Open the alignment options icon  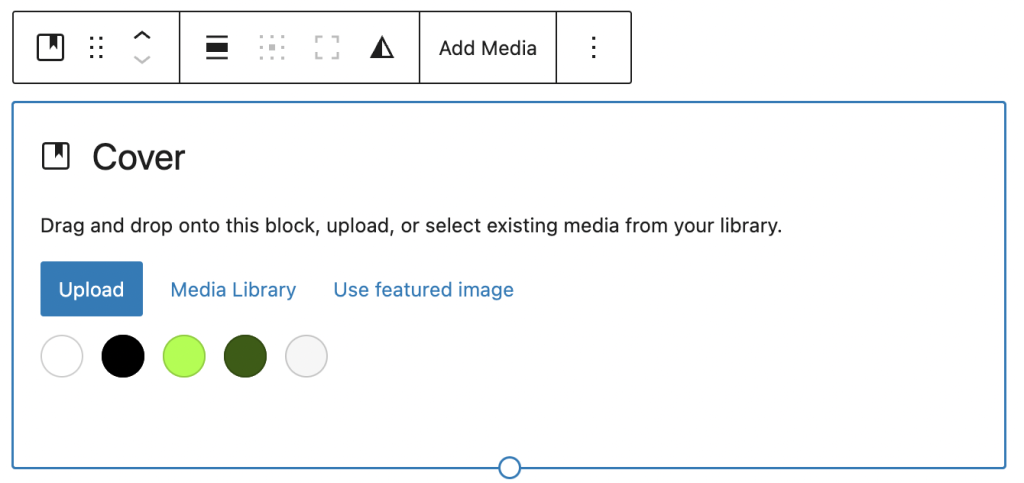[x=217, y=48]
